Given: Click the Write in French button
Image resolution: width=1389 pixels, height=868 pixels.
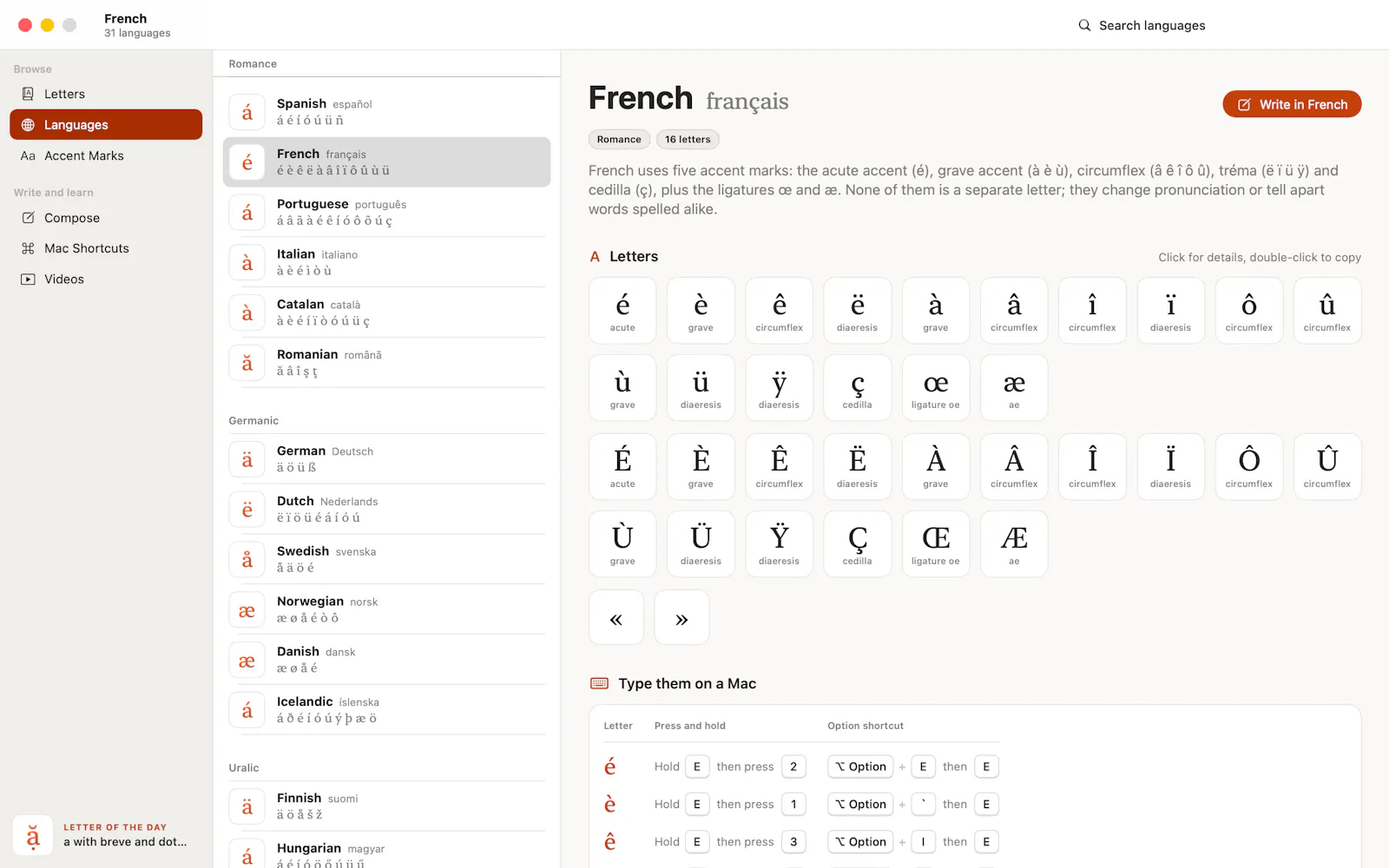Looking at the screenshot, I should click(x=1292, y=104).
